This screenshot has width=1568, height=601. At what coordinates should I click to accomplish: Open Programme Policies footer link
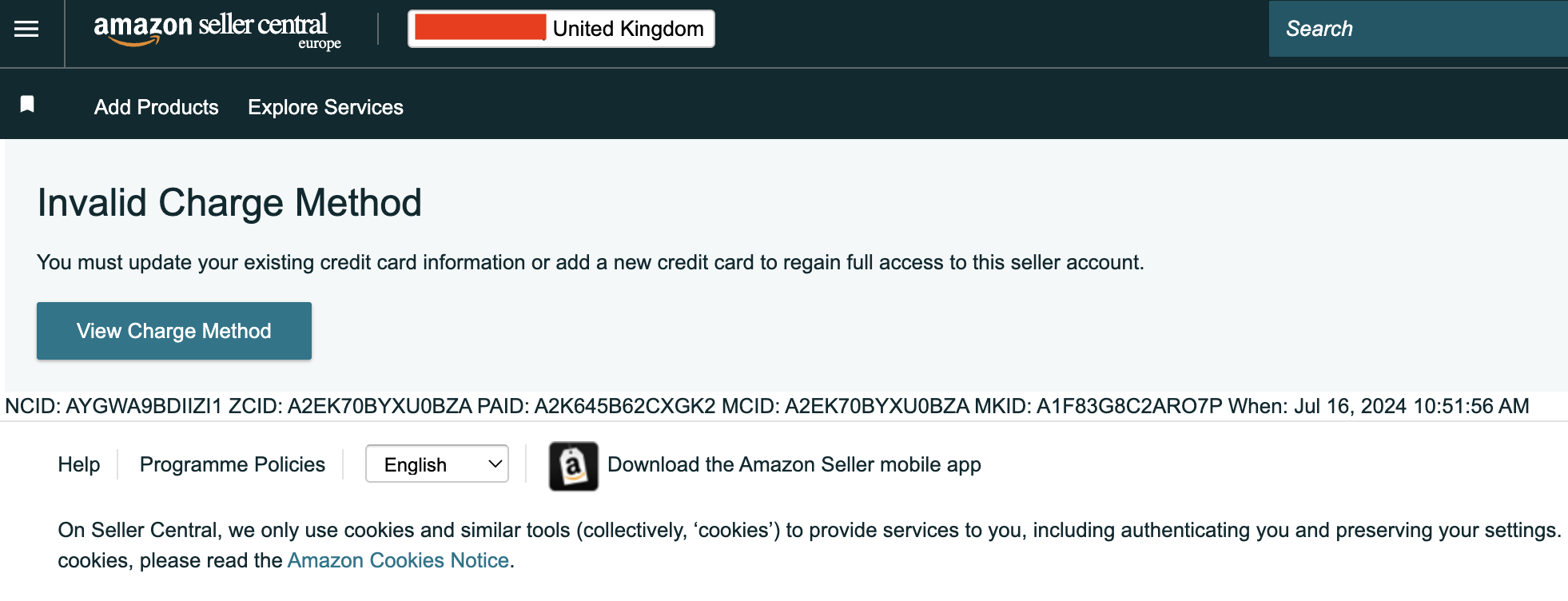tap(233, 464)
